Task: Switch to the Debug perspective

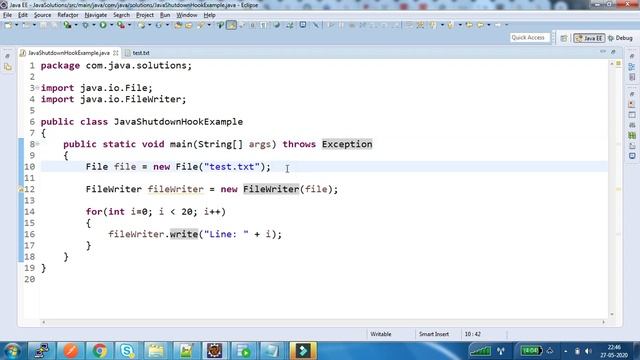Action: tap(620, 38)
